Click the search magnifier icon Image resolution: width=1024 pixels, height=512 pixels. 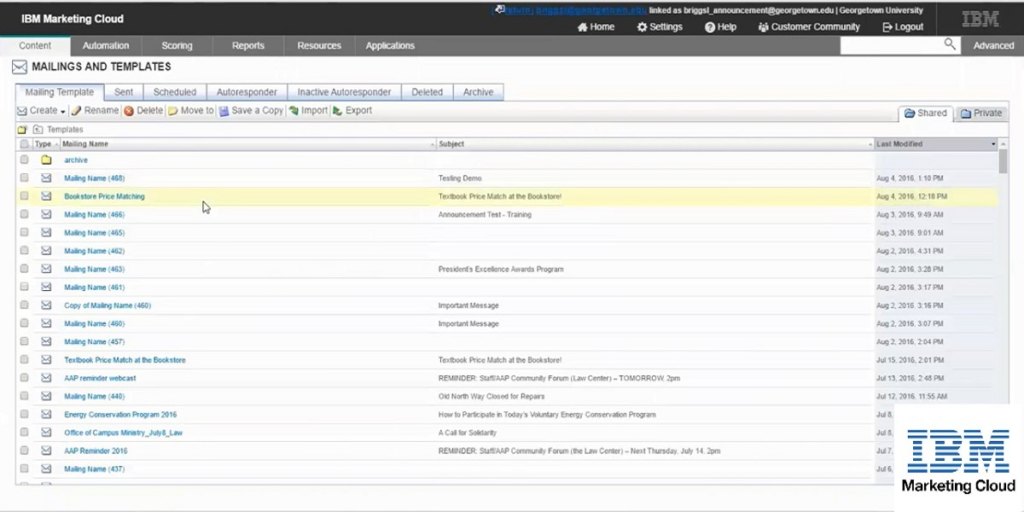pos(950,44)
